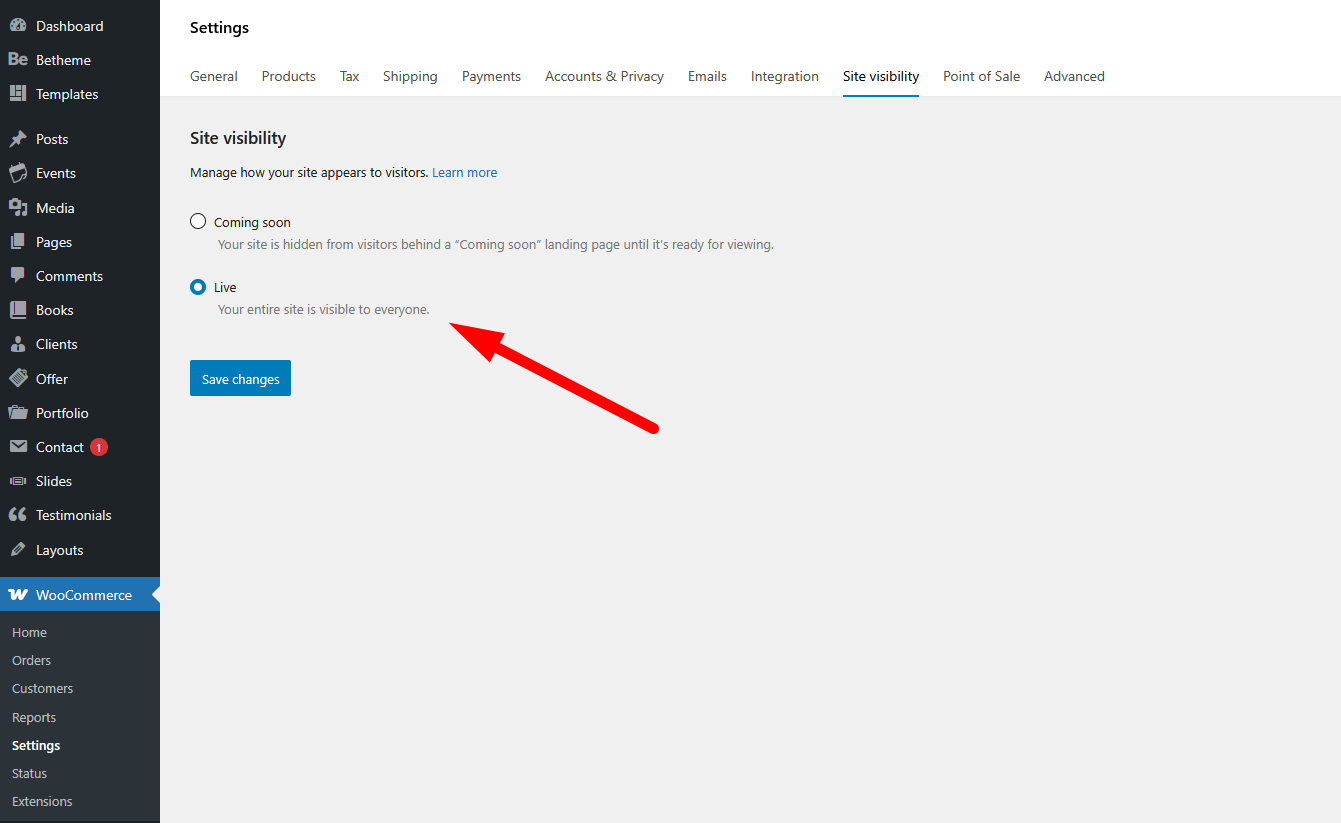
Task: Open Betheme via its Be icon
Action: click(x=18, y=60)
